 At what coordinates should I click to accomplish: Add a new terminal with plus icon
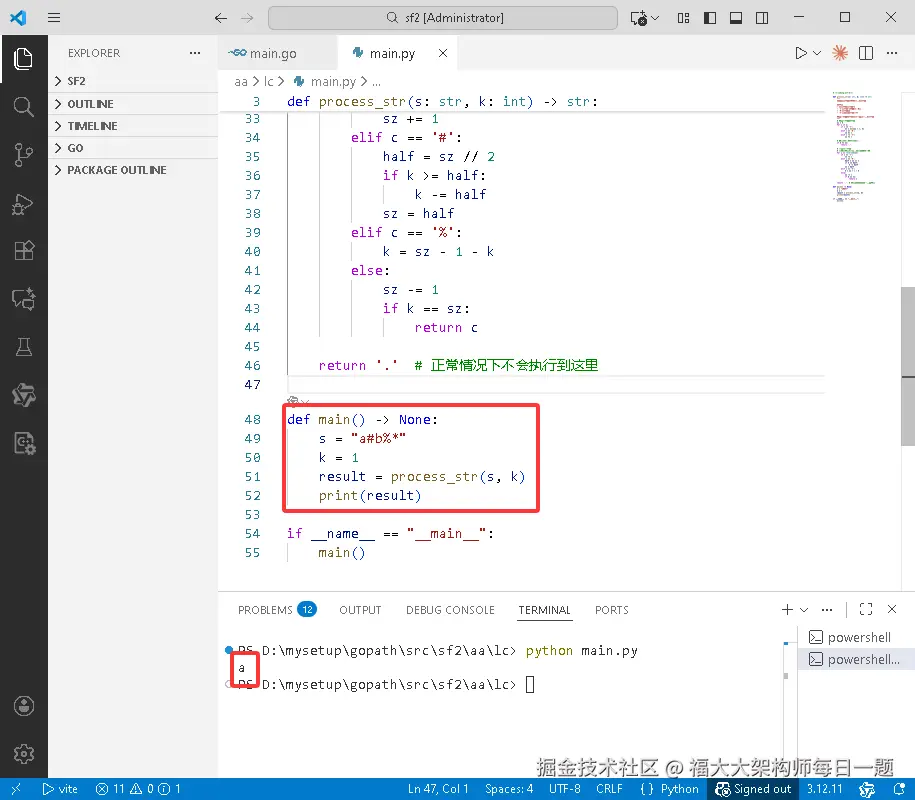[787, 609]
